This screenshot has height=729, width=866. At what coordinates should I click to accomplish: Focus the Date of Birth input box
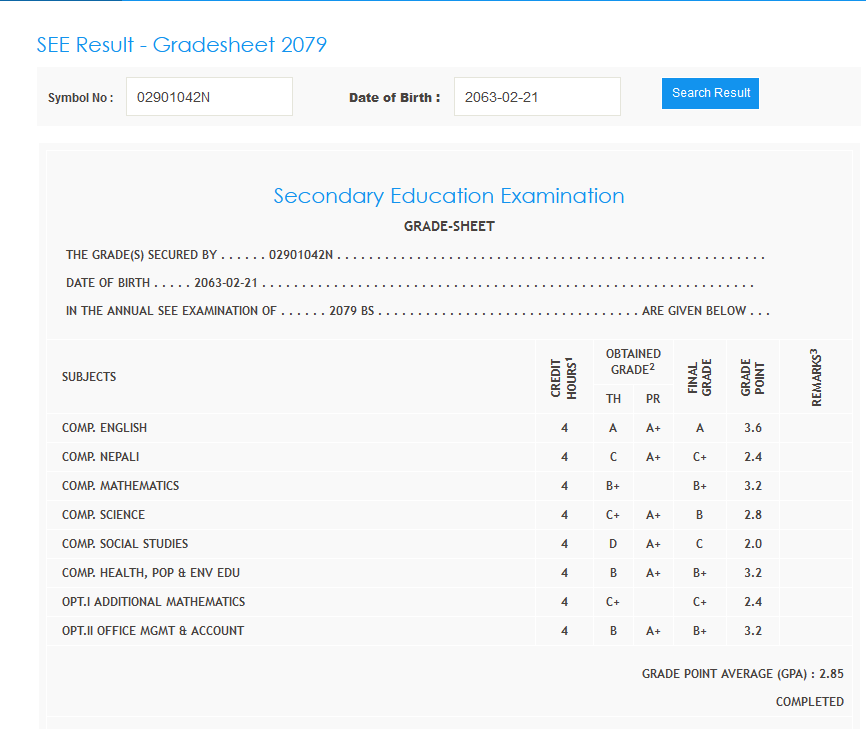[537, 97]
